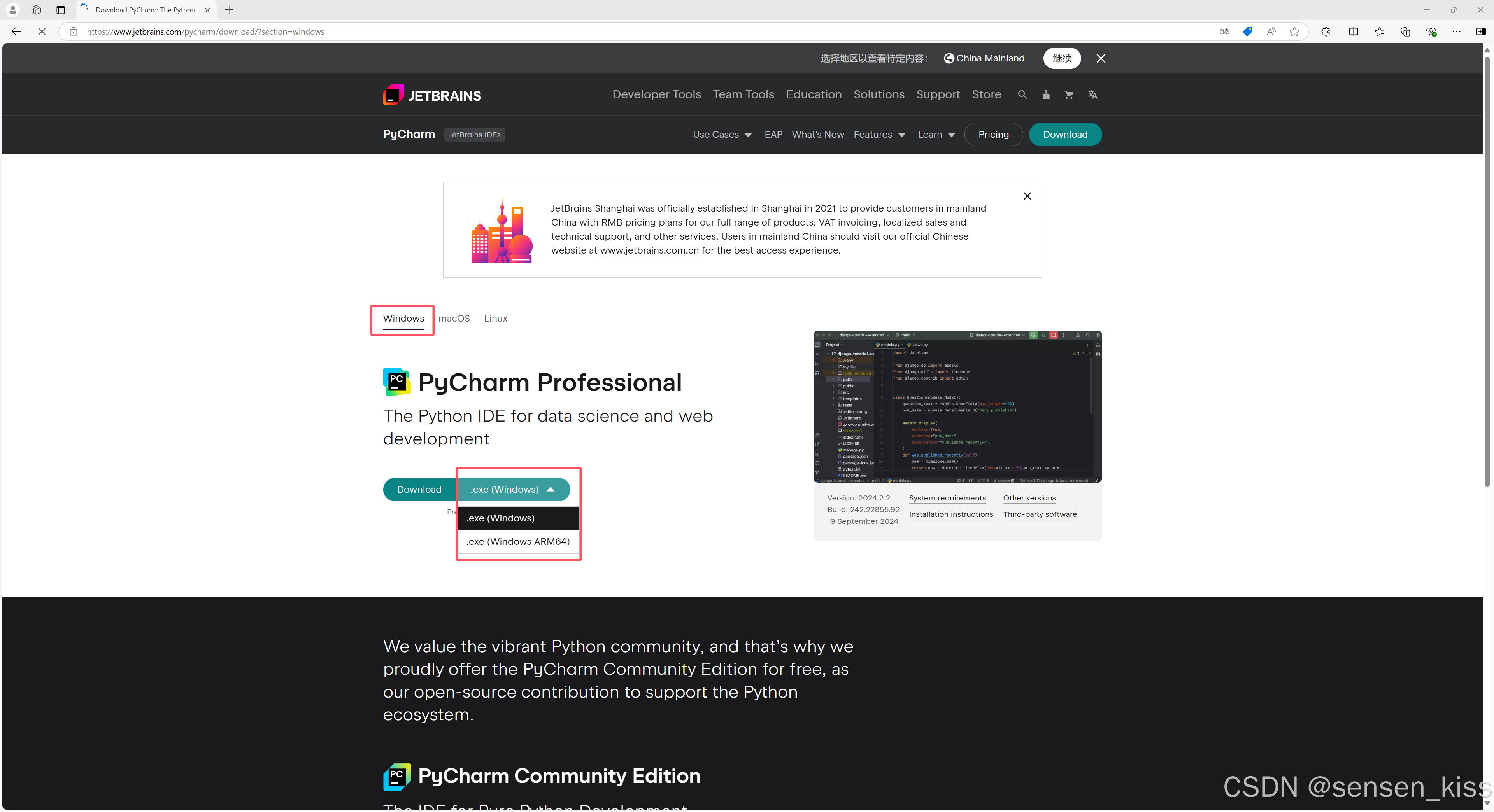Open Other versions link
1494x812 pixels.
pyautogui.click(x=1029, y=498)
